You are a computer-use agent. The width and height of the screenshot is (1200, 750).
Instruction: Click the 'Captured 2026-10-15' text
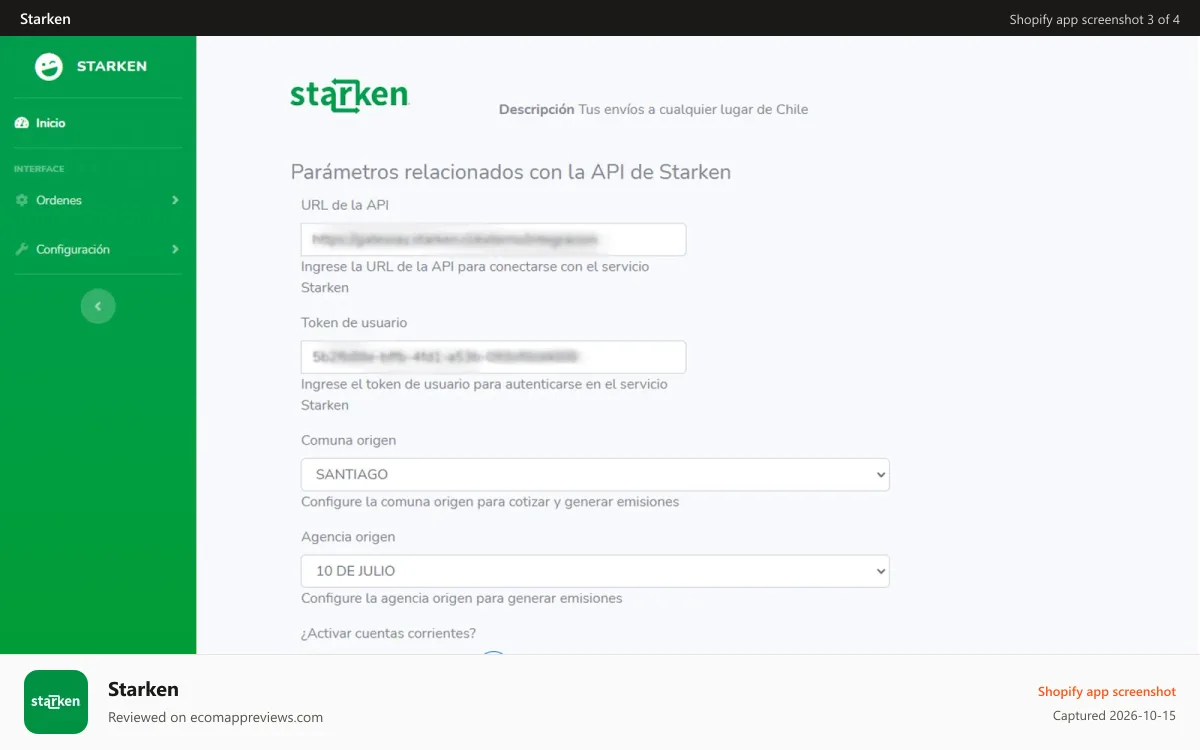pyautogui.click(x=1114, y=716)
